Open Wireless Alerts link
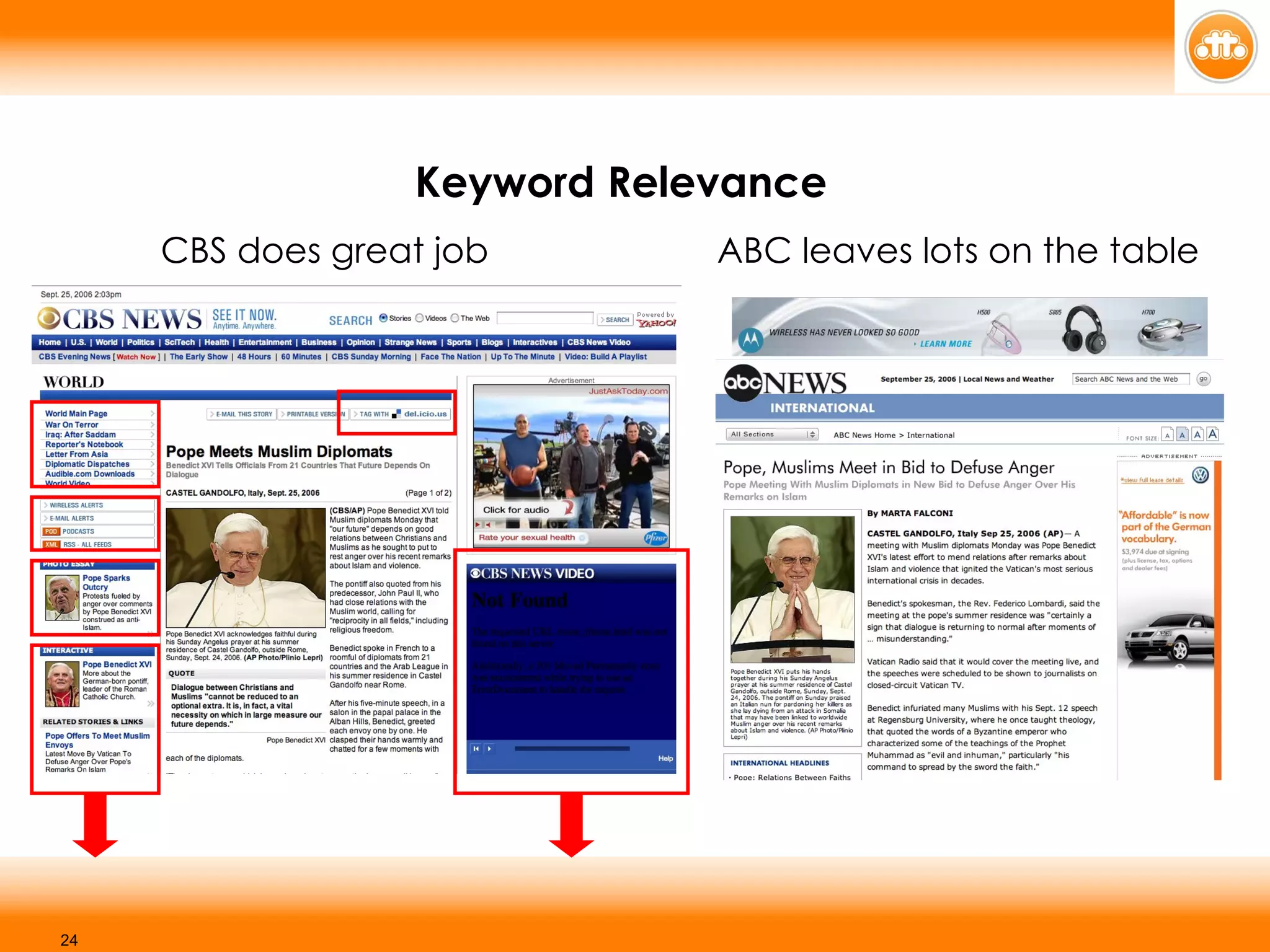 [98, 505]
